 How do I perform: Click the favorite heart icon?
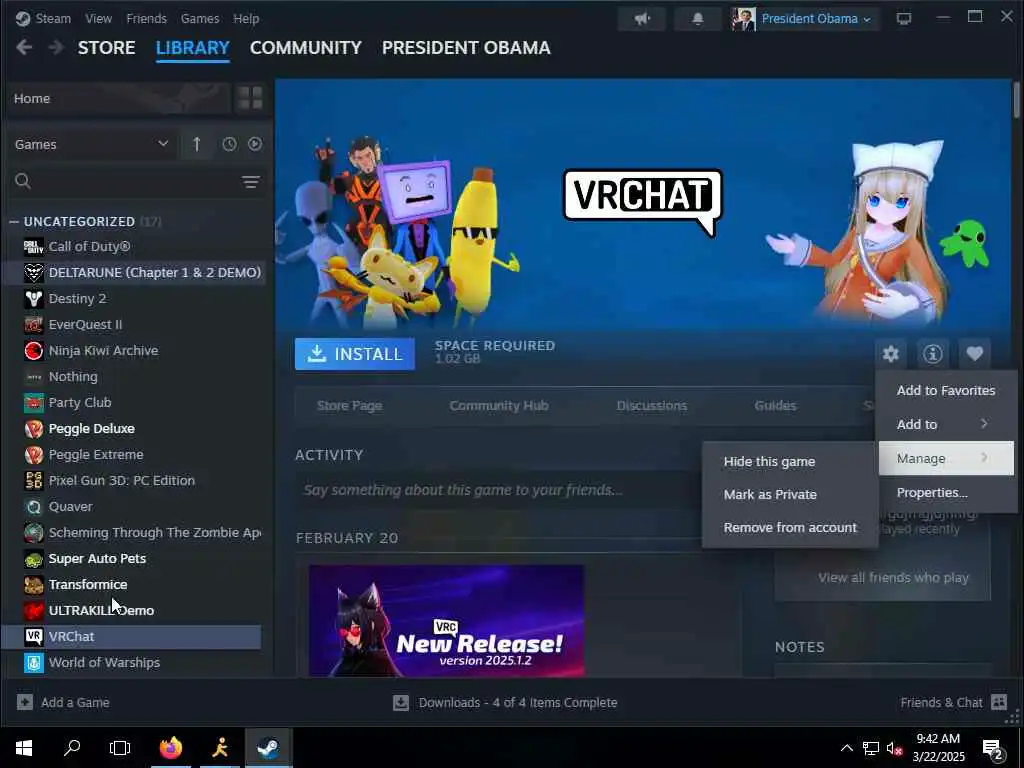(x=974, y=354)
